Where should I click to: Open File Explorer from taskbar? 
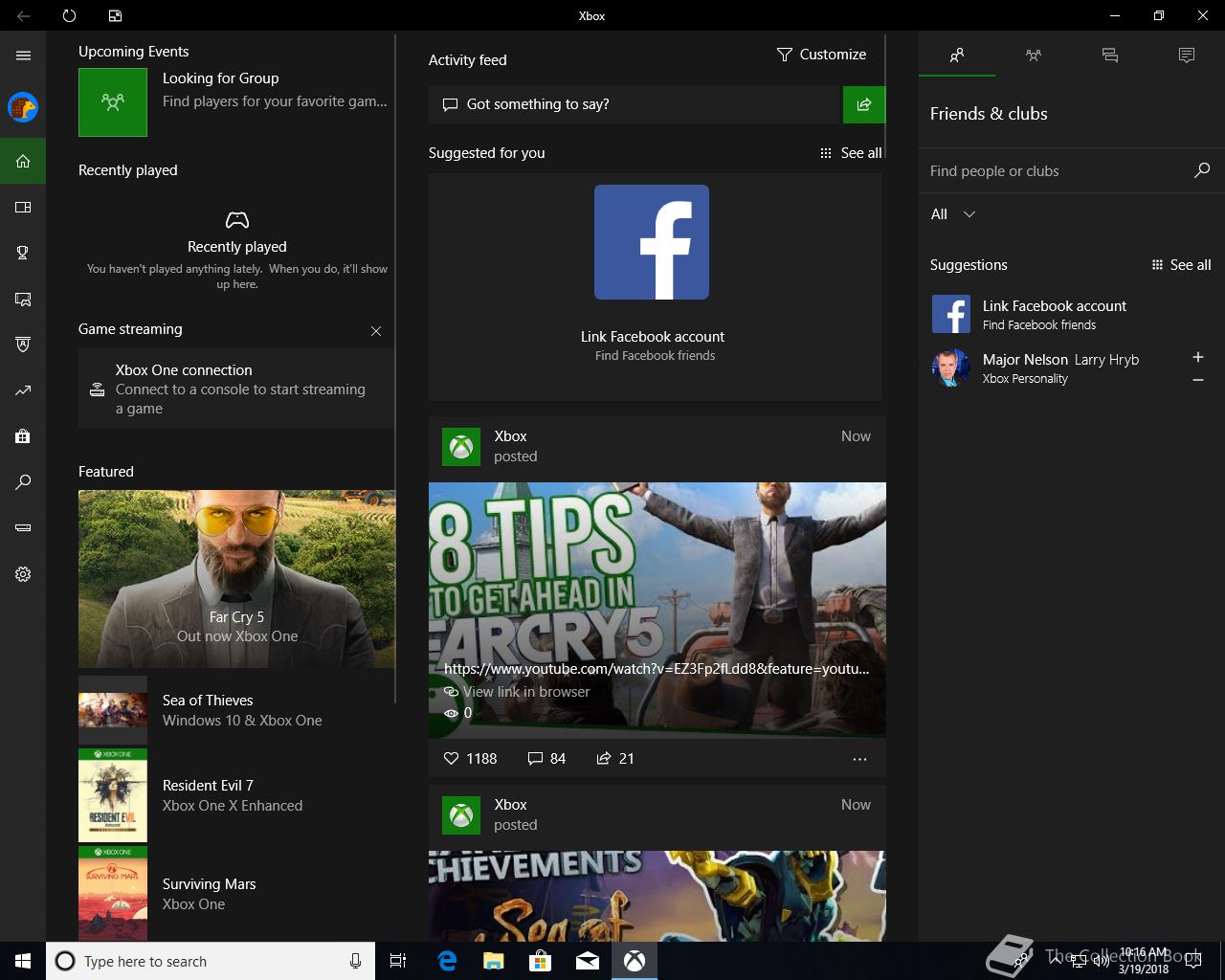494,961
